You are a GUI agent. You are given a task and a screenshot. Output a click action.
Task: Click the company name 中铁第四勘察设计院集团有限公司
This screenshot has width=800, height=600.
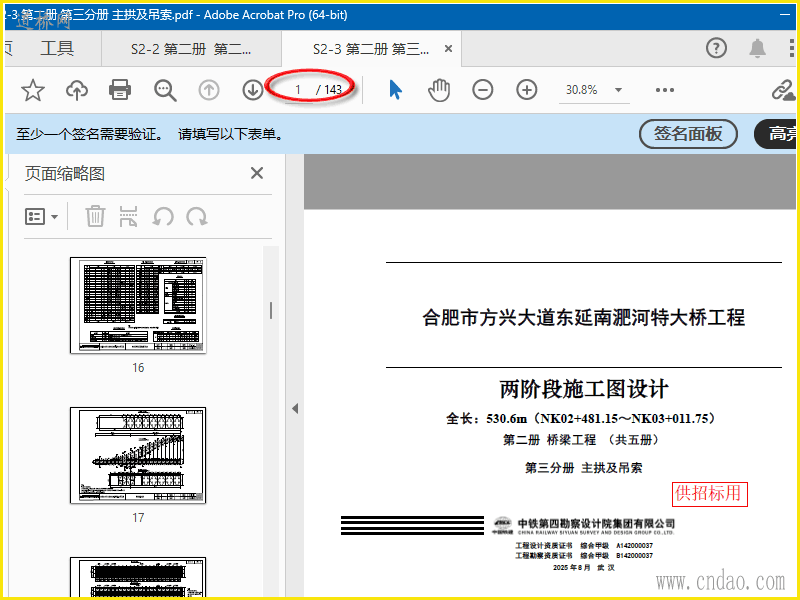coord(596,523)
